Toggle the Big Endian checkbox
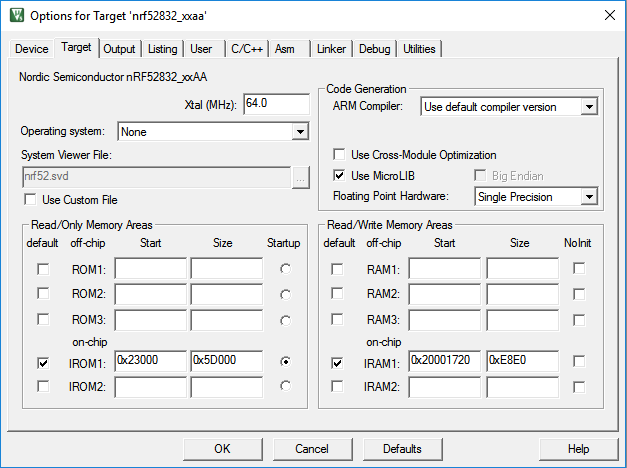This screenshot has height=468, width=627. click(480, 175)
